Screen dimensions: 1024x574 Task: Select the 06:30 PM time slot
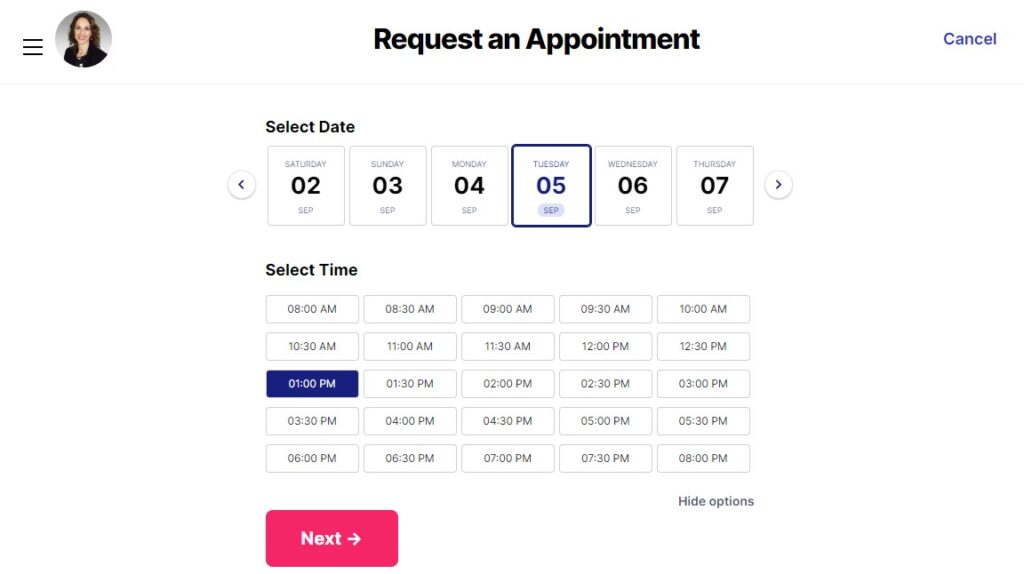tap(410, 458)
